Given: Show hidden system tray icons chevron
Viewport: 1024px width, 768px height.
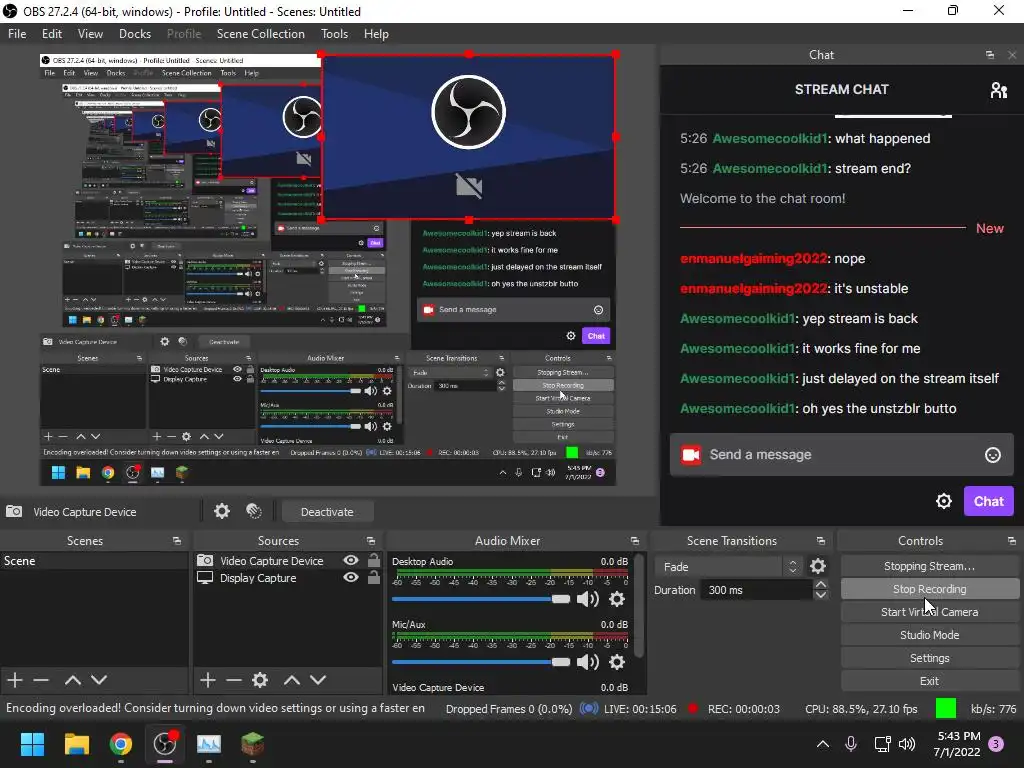Looking at the screenshot, I should tap(823, 744).
